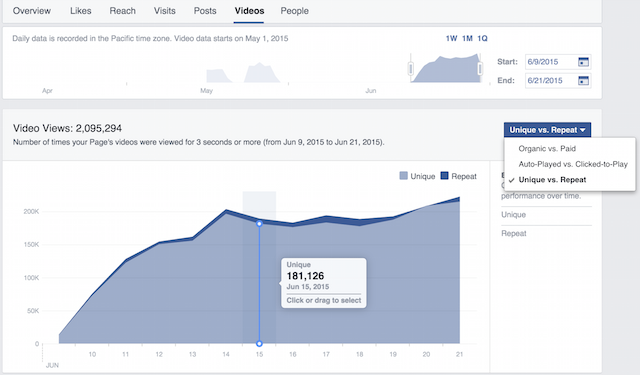Click the x-axis label 16

tap(293, 354)
